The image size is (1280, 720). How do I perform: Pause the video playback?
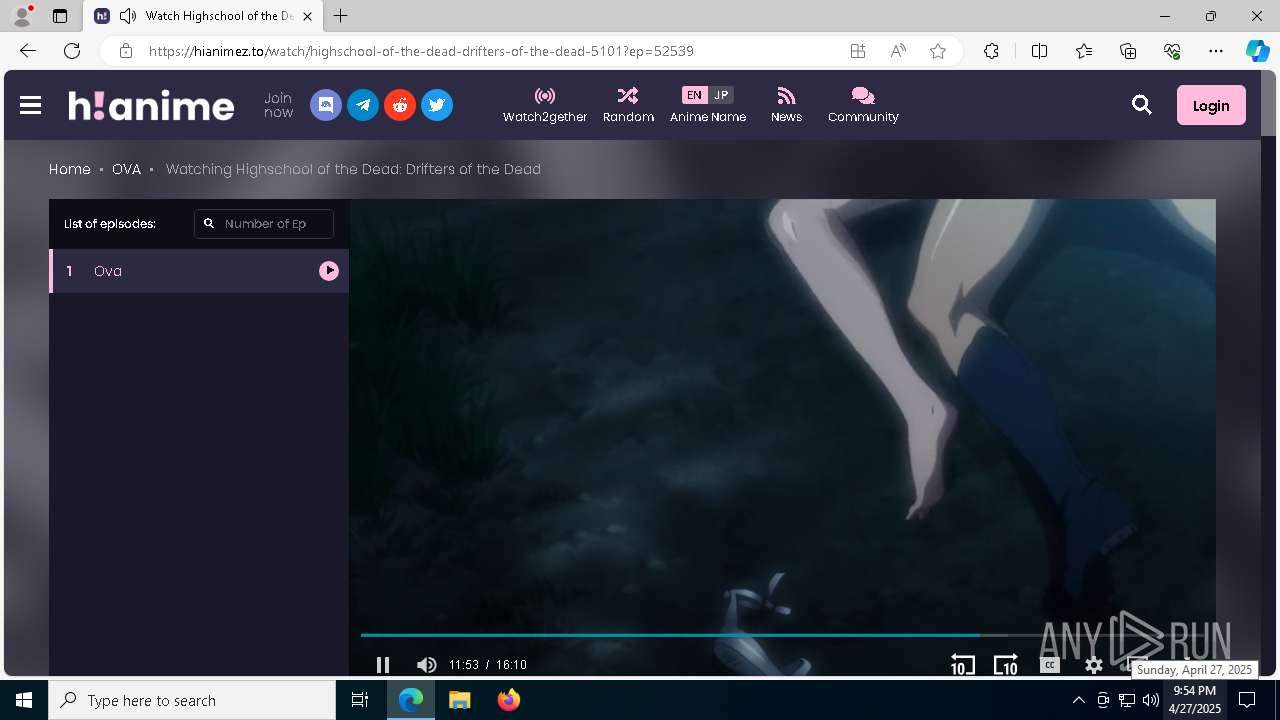(x=383, y=665)
